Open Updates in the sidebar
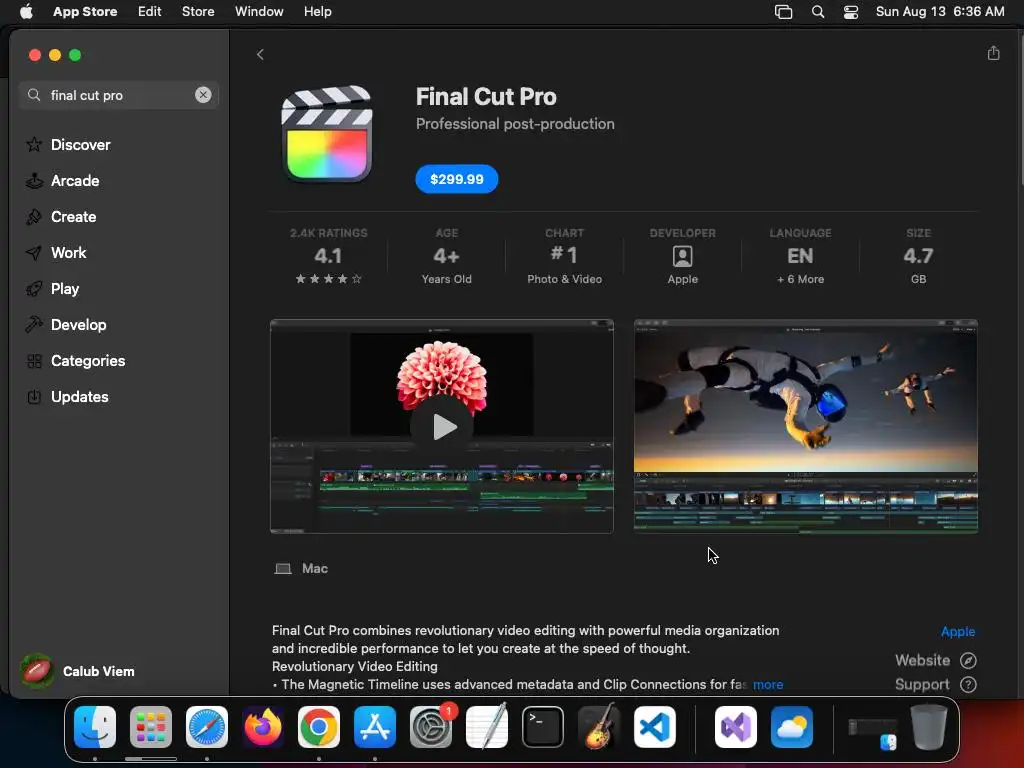Image resolution: width=1024 pixels, height=768 pixels. (67, 396)
